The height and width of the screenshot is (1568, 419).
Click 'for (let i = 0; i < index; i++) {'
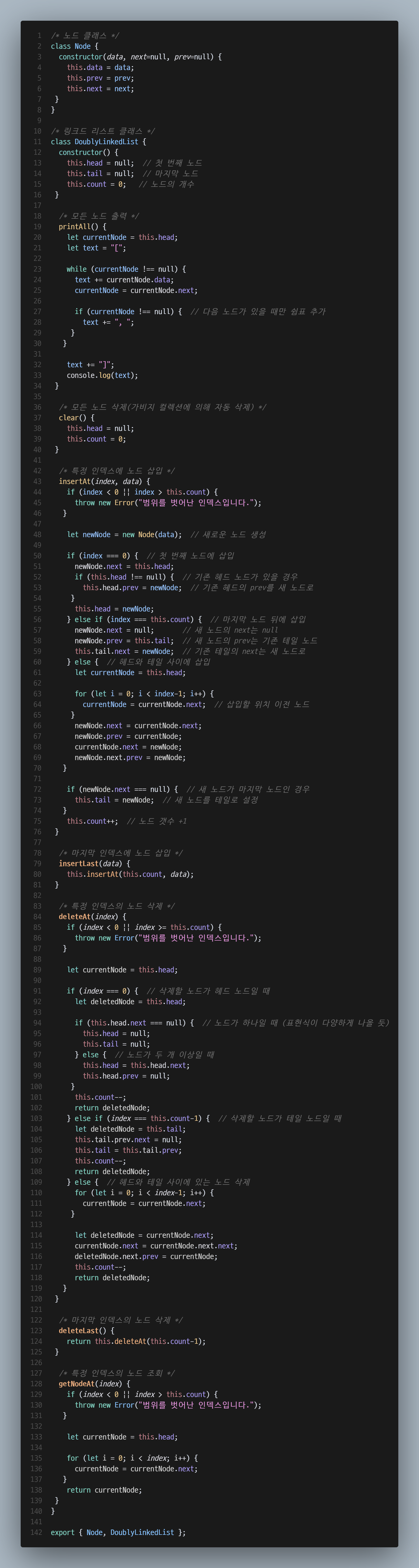[132, 1458]
